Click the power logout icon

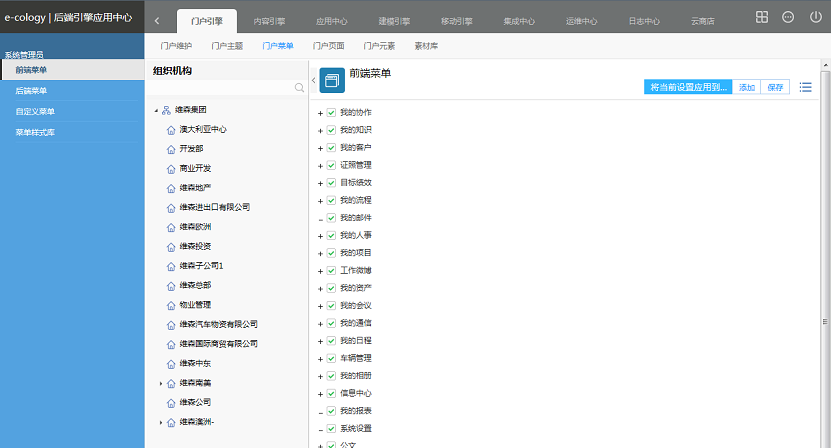(816, 17)
